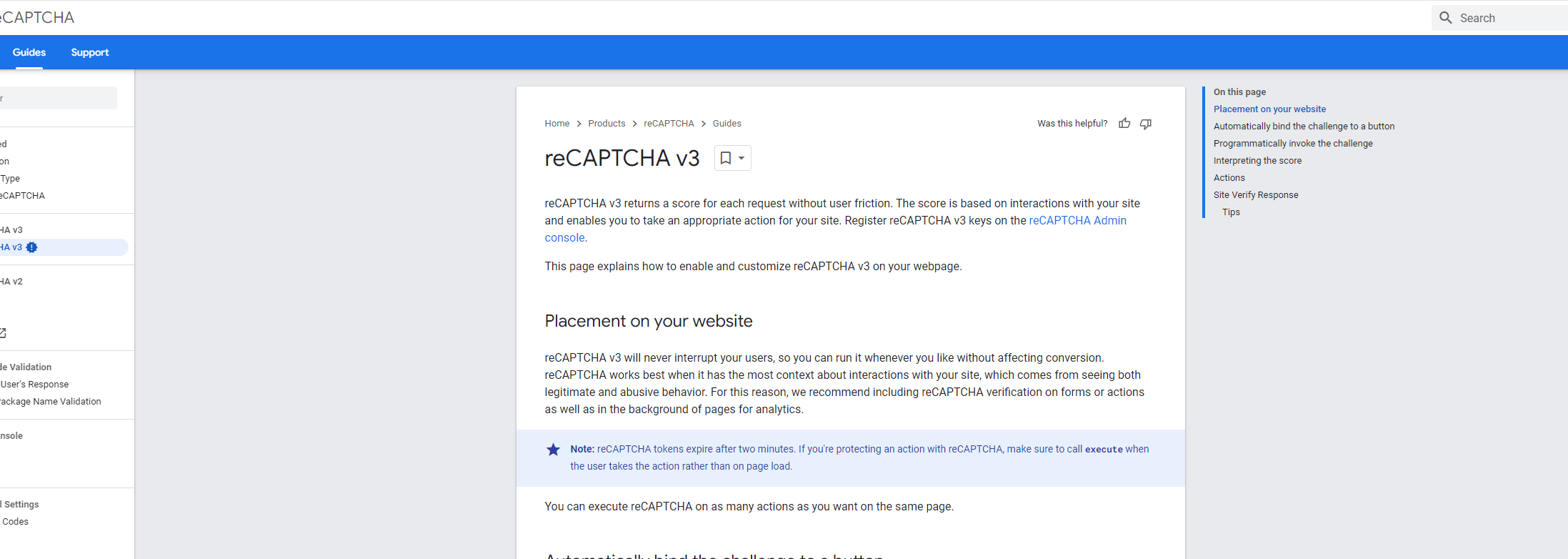
Task: Open the Guides breadcrumb link
Action: 727,124
